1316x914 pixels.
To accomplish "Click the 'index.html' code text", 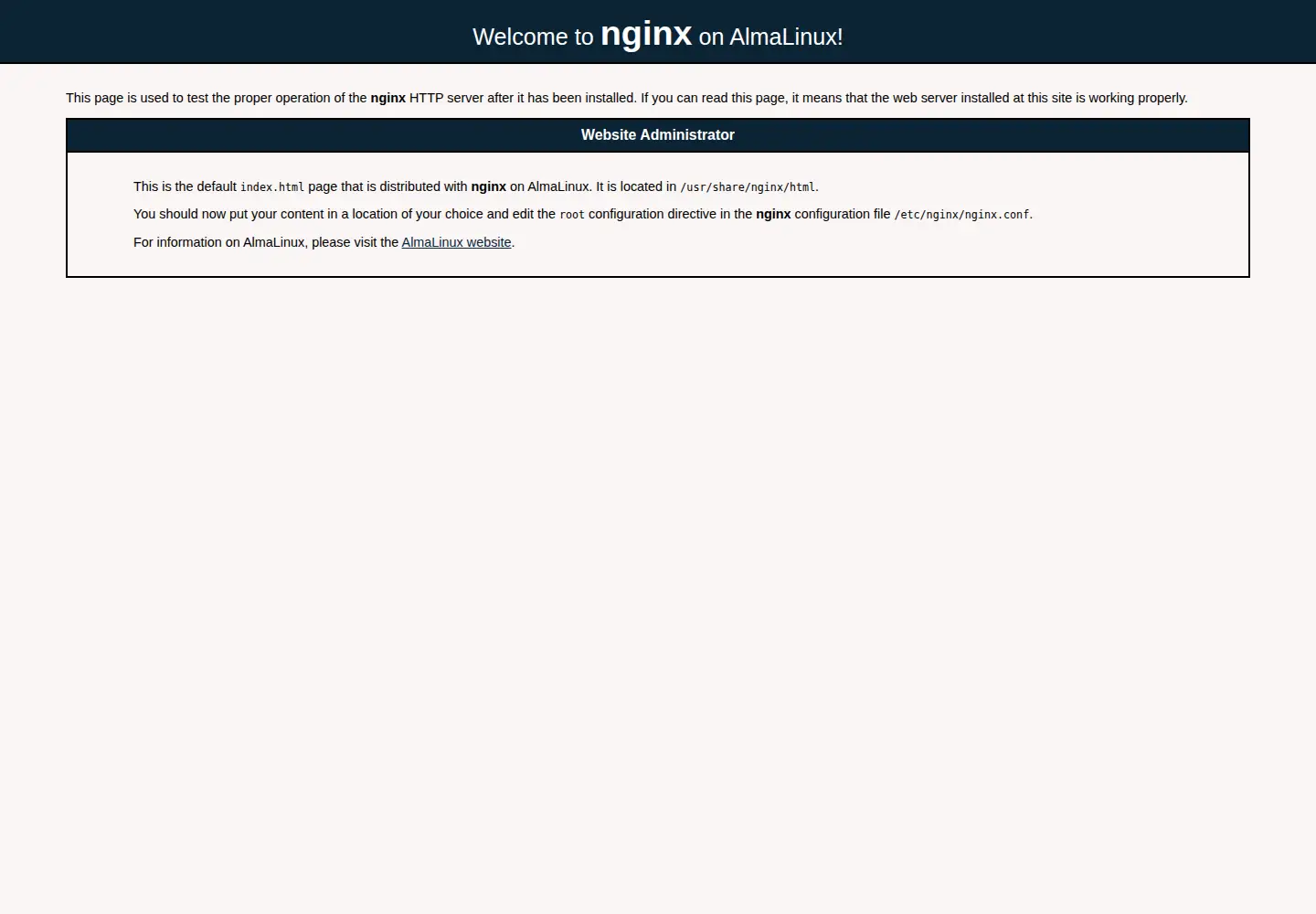I will pos(272,187).
